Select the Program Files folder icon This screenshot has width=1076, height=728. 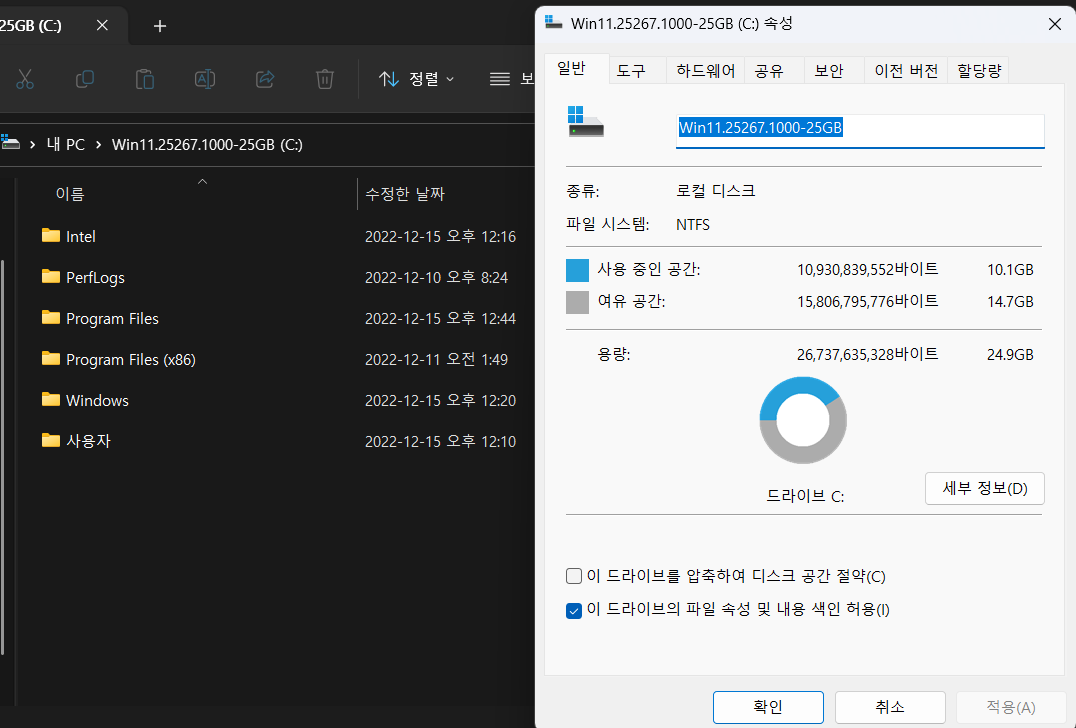[x=51, y=318]
